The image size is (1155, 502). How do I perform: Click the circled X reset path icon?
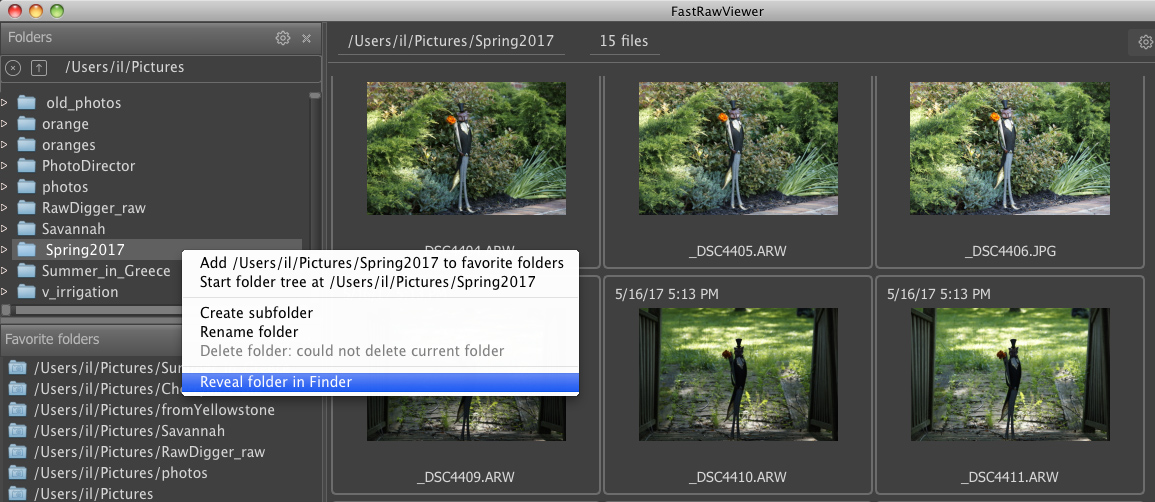pyautogui.click(x=13, y=68)
